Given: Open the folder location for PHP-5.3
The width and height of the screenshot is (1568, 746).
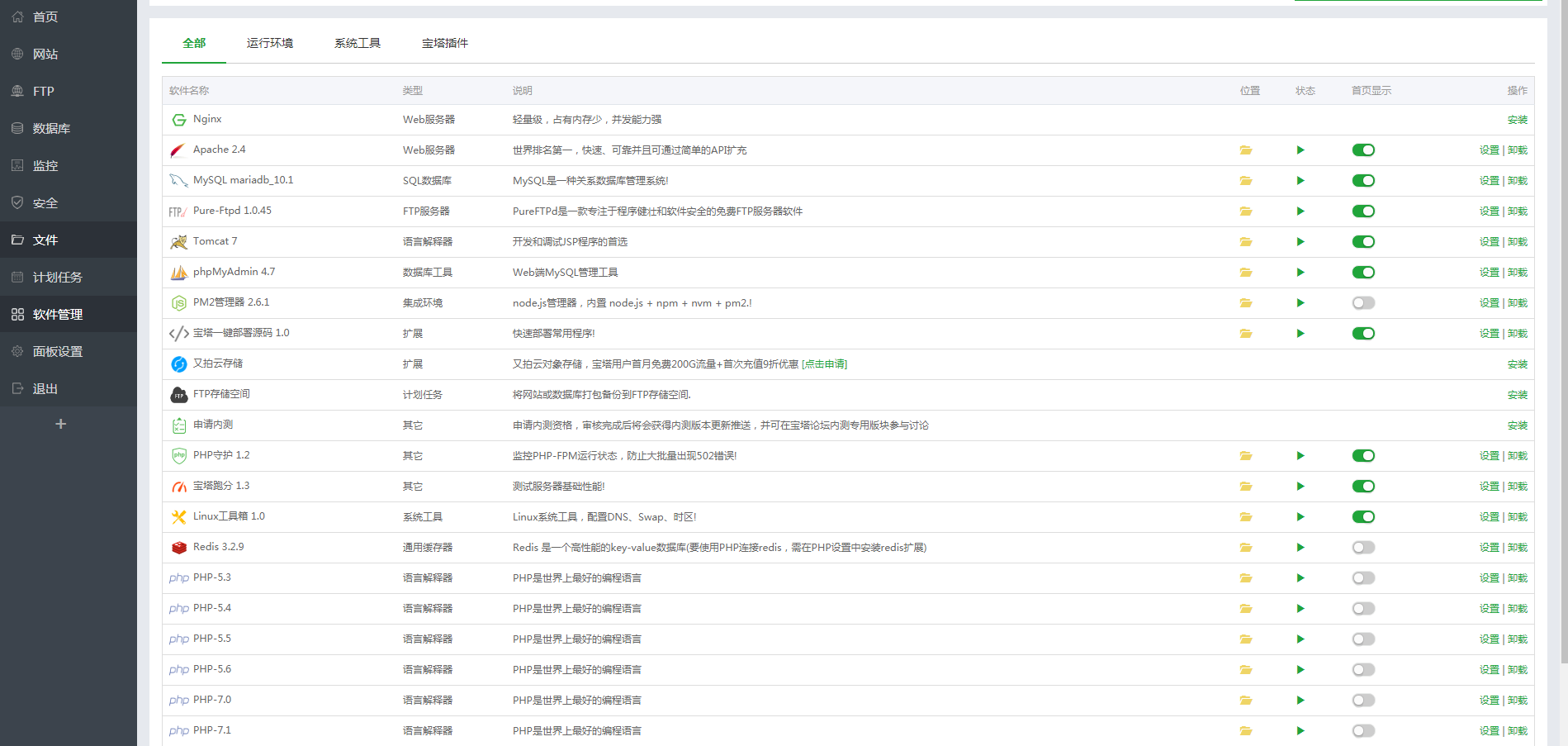Looking at the screenshot, I should tap(1246, 578).
